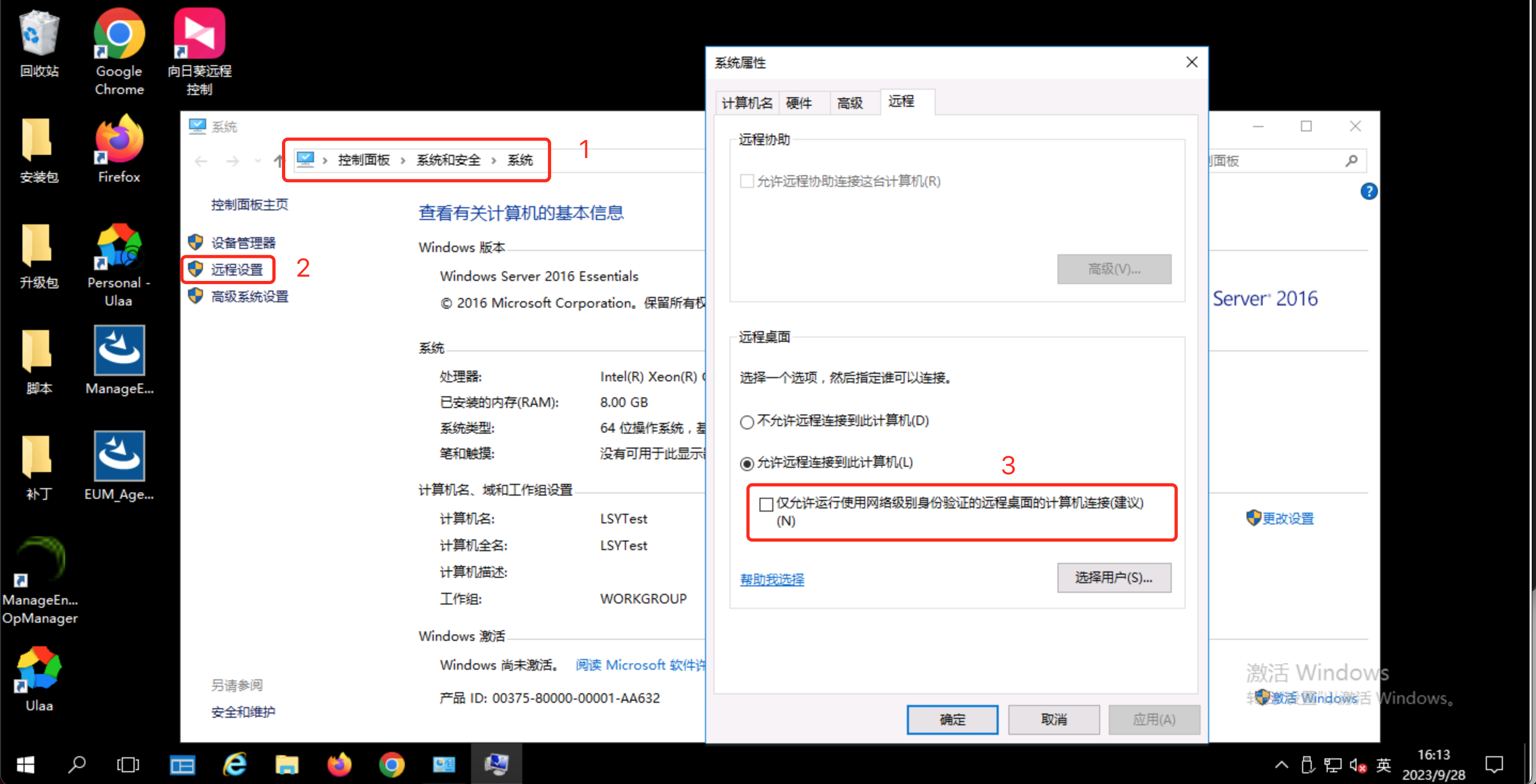Open Google Chrome desktop shortcut
The height and width of the screenshot is (784, 1536).
click(x=119, y=52)
